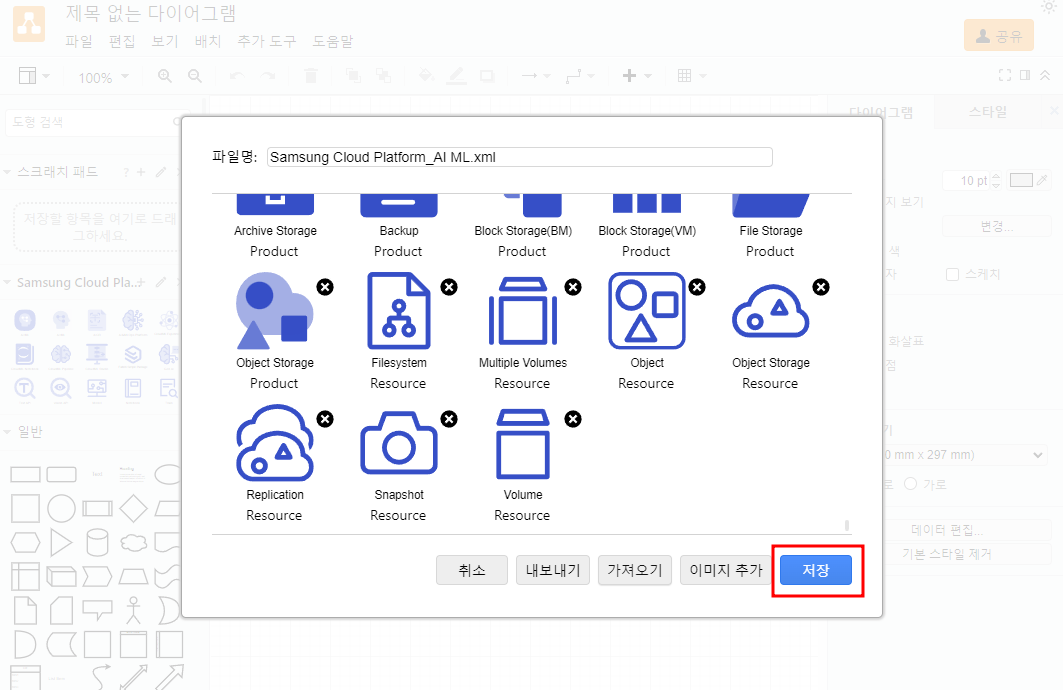The image size is (1063, 690).
Task: Select the Object Storage Resource cloud icon
Action: tap(771, 311)
